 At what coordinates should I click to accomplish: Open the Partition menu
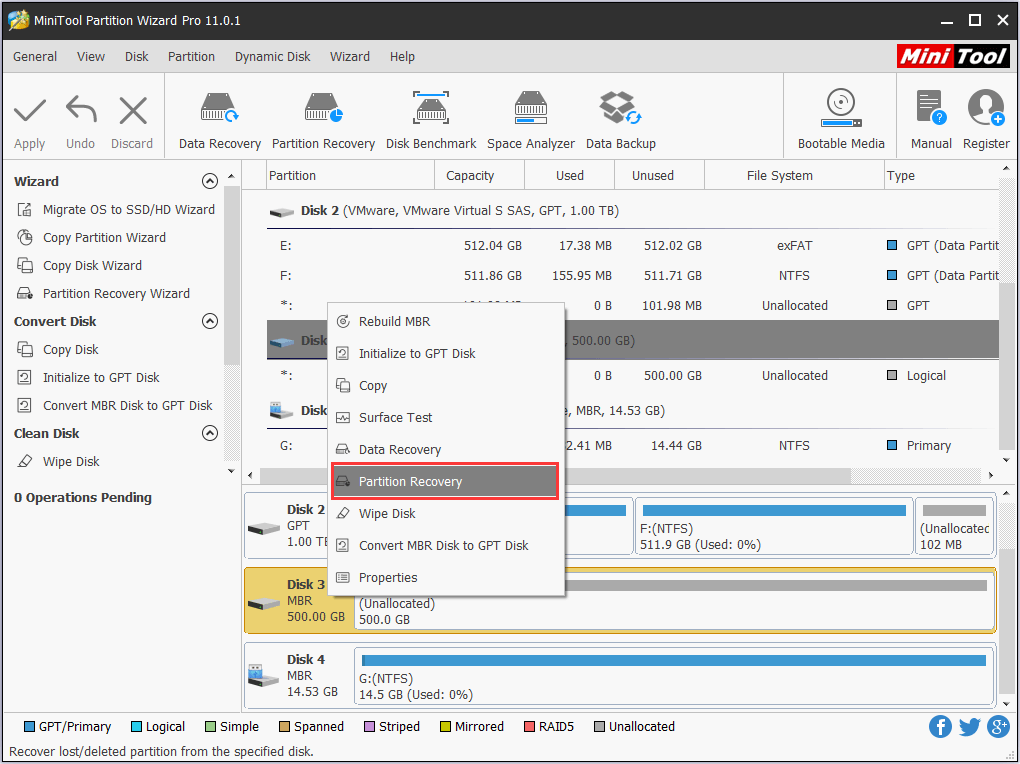tap(191, 57)
